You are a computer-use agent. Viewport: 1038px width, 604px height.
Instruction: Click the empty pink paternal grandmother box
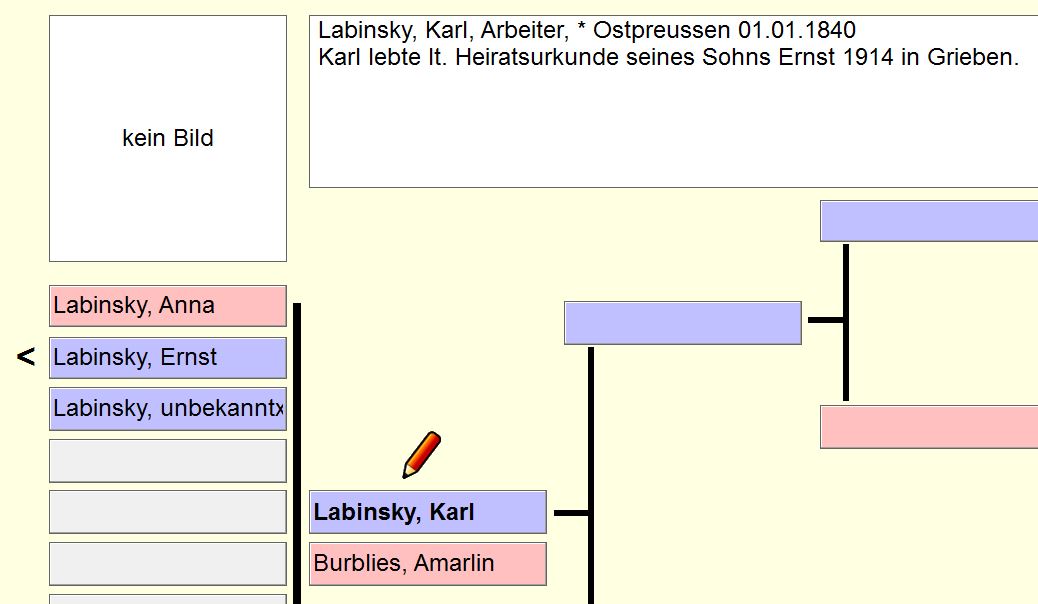(928, 427)
